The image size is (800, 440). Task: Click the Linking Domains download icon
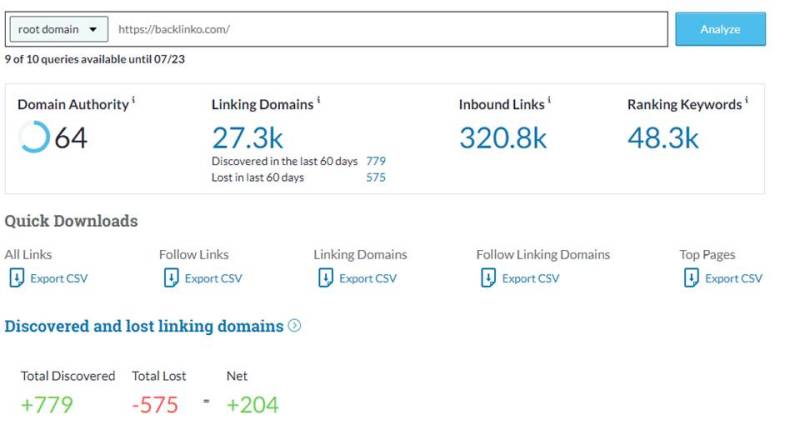point(326,278)
